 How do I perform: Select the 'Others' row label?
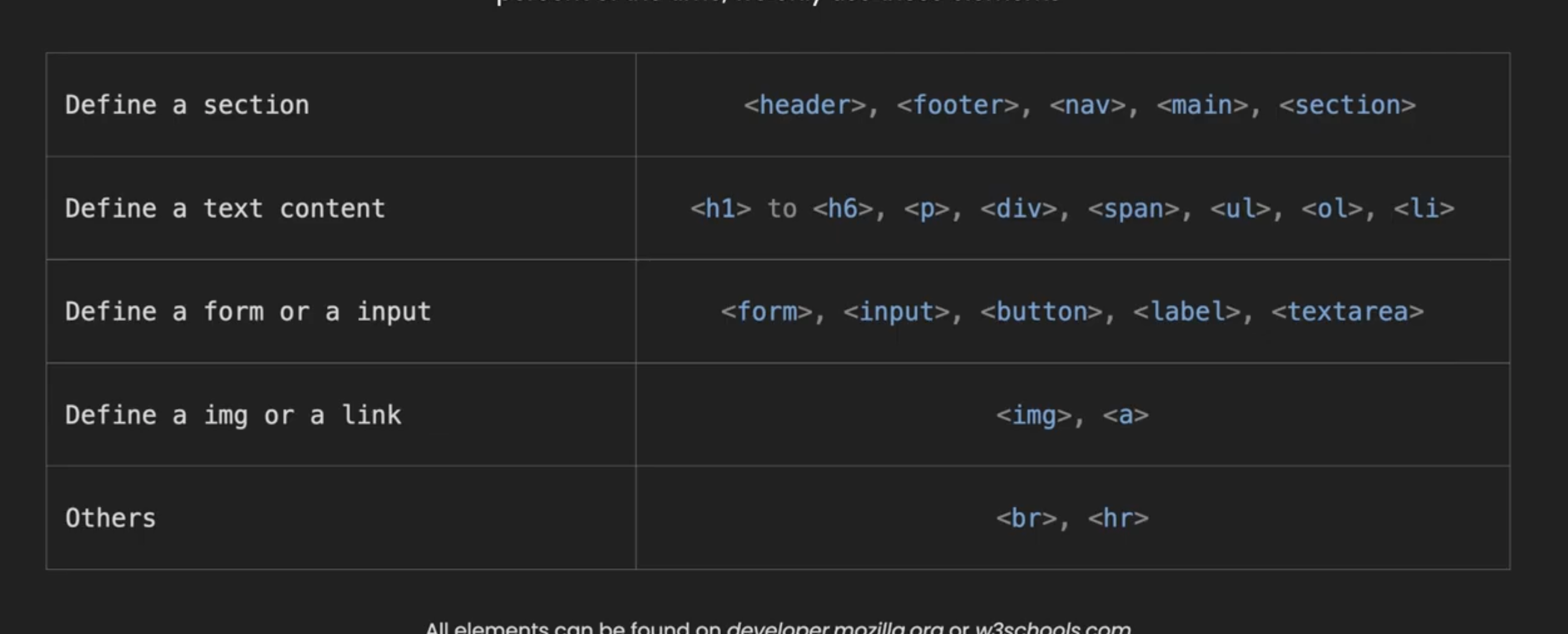click(111, 518)
